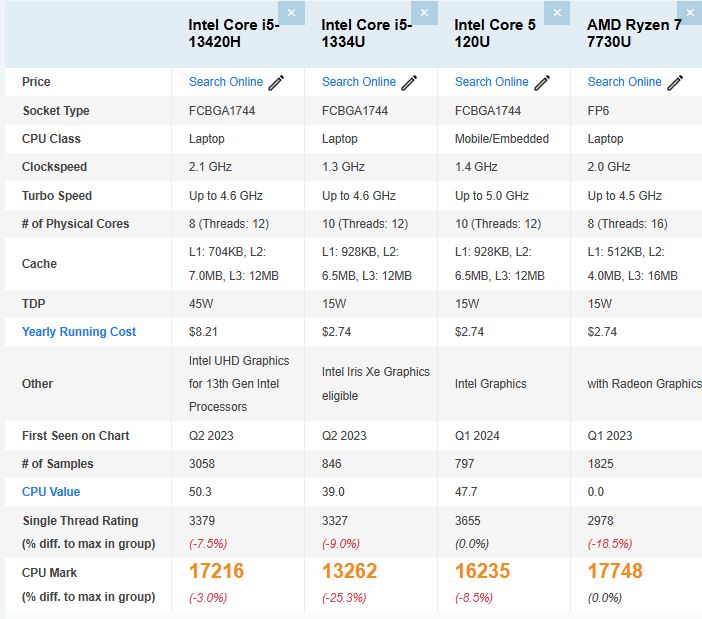Search online price for Core i5-13420H
Image resolution: width=702 pixels, height=619 pixels.
(226, 82)
